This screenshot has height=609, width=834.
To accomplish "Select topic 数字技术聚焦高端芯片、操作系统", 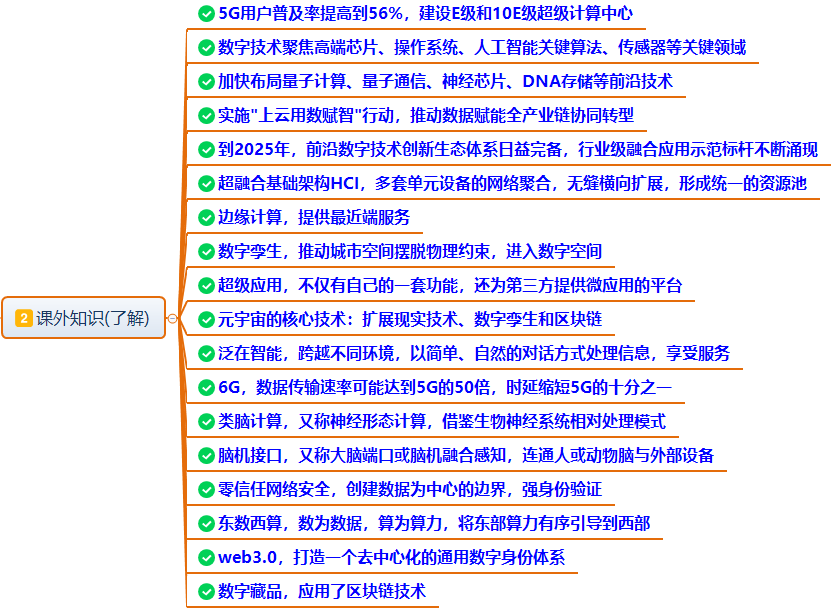I will coord(482,47).
